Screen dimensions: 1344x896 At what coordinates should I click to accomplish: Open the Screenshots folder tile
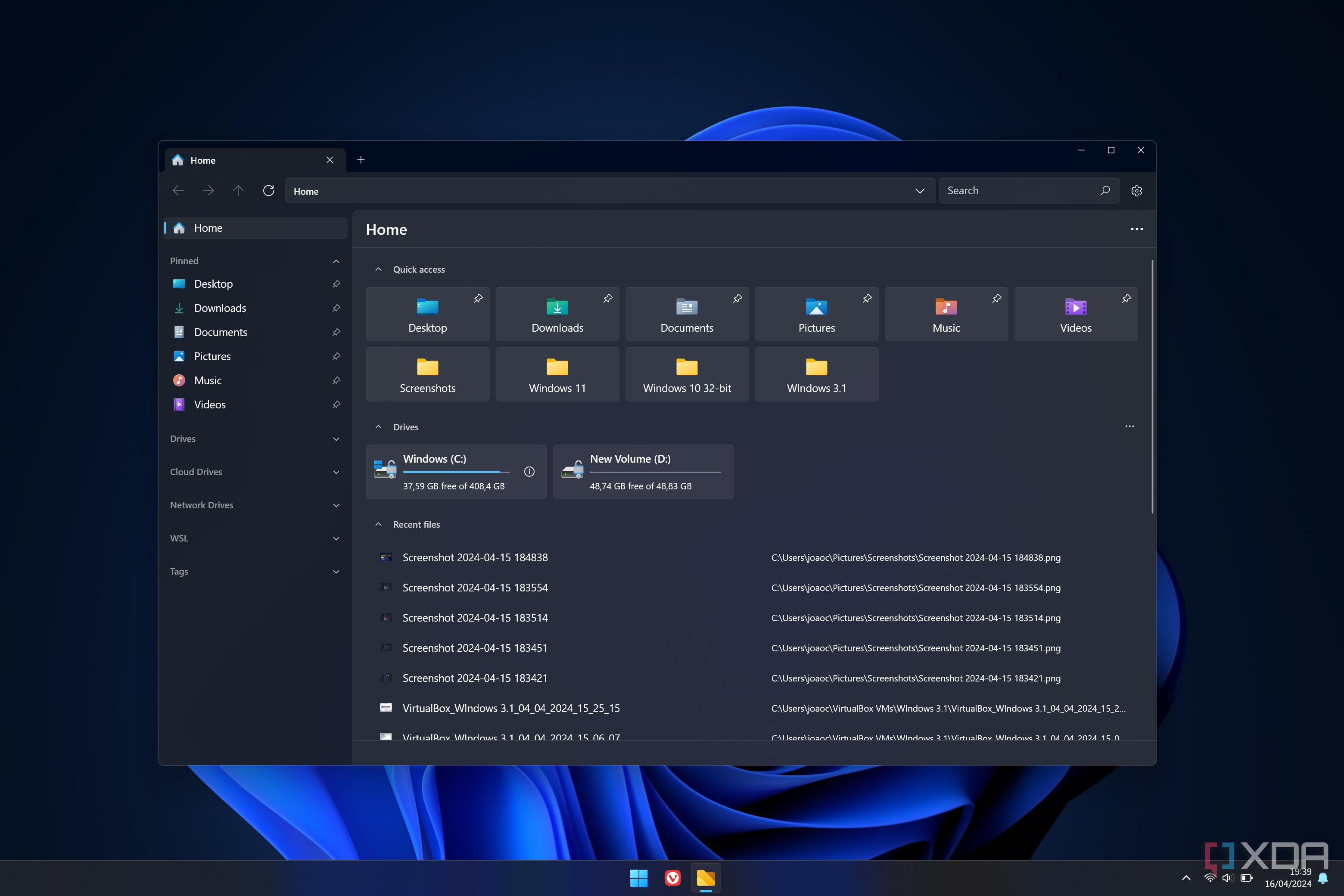(427, 374)
